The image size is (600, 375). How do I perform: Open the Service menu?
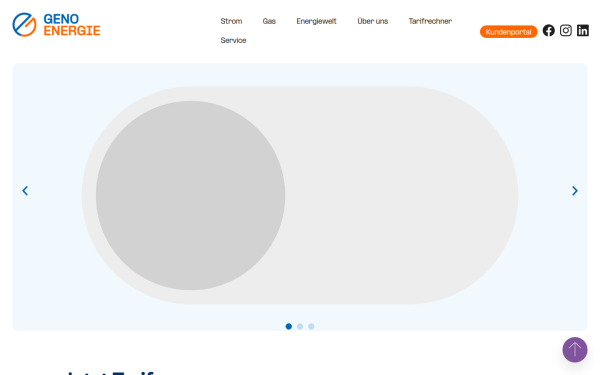coord(233,40)
